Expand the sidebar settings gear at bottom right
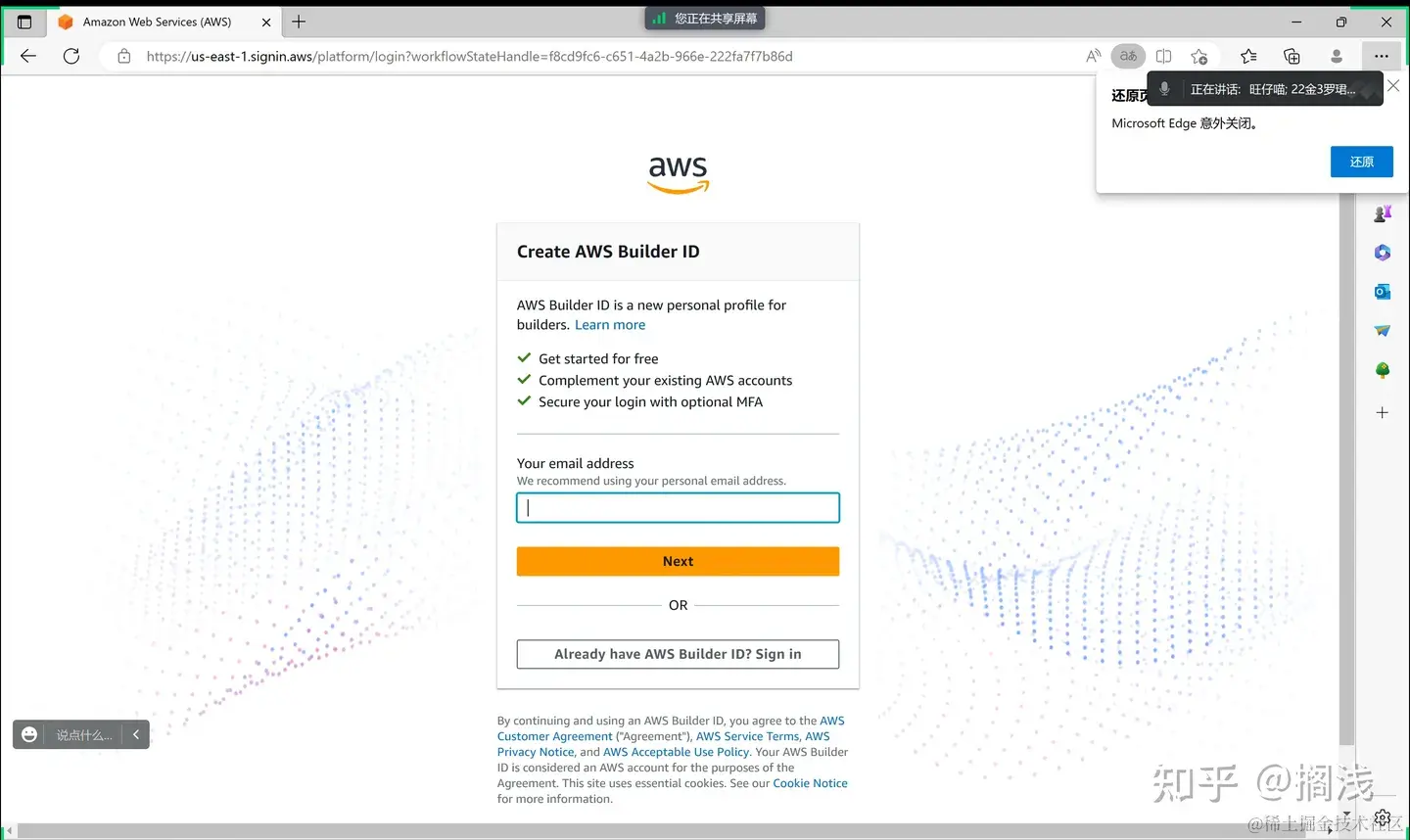 point(1382,817)
